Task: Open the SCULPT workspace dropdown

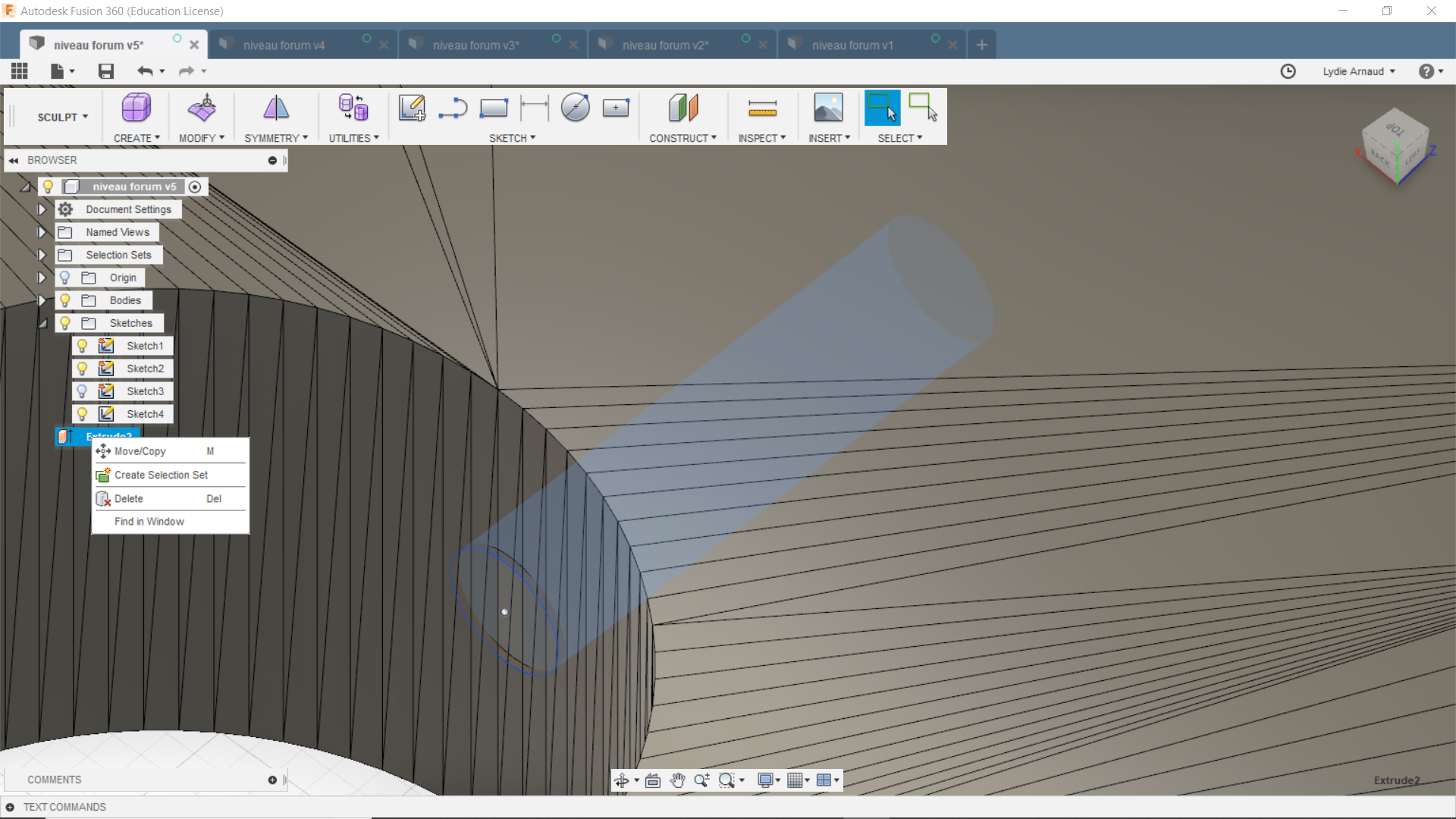Action: (63, 117)
